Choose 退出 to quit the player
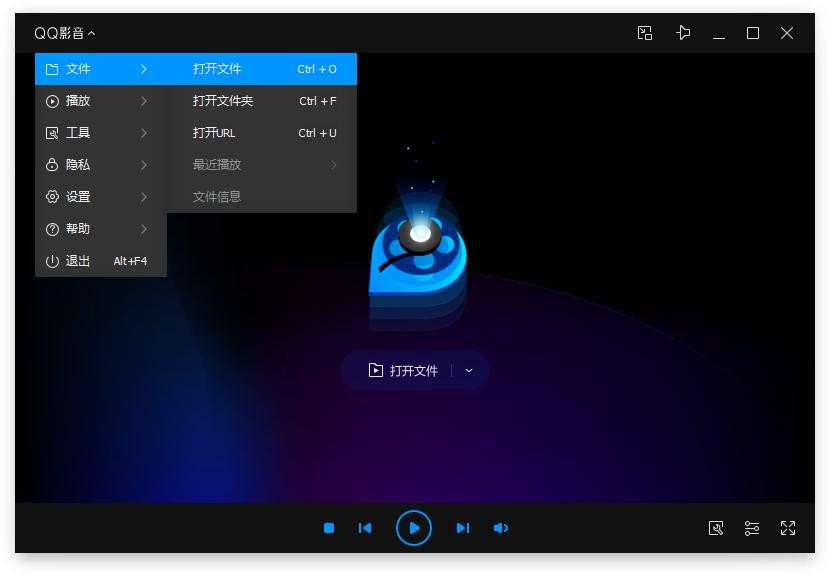This screenshot has height=576, width=830. (x=101, y=260)
